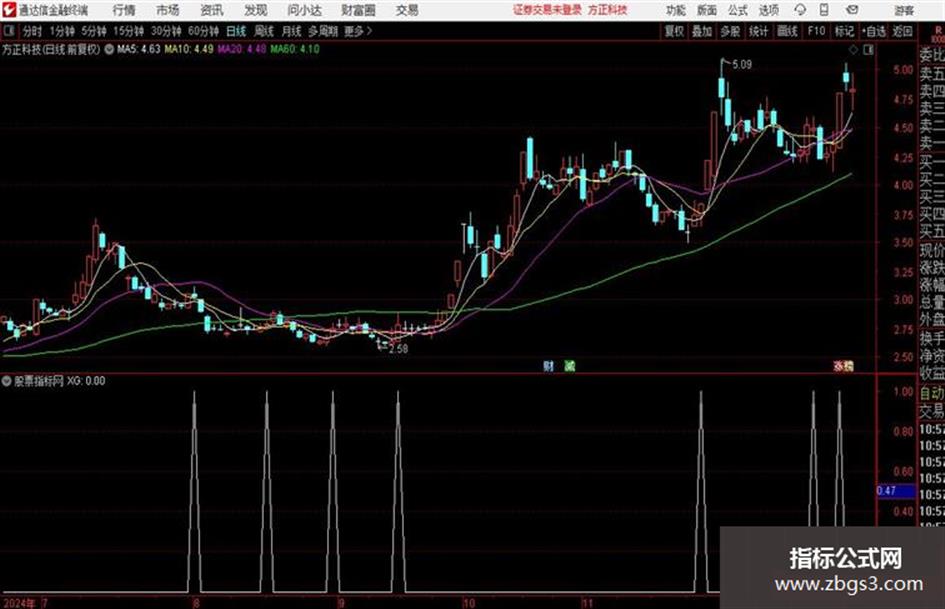Click the 复权 toolbar button

674,31
